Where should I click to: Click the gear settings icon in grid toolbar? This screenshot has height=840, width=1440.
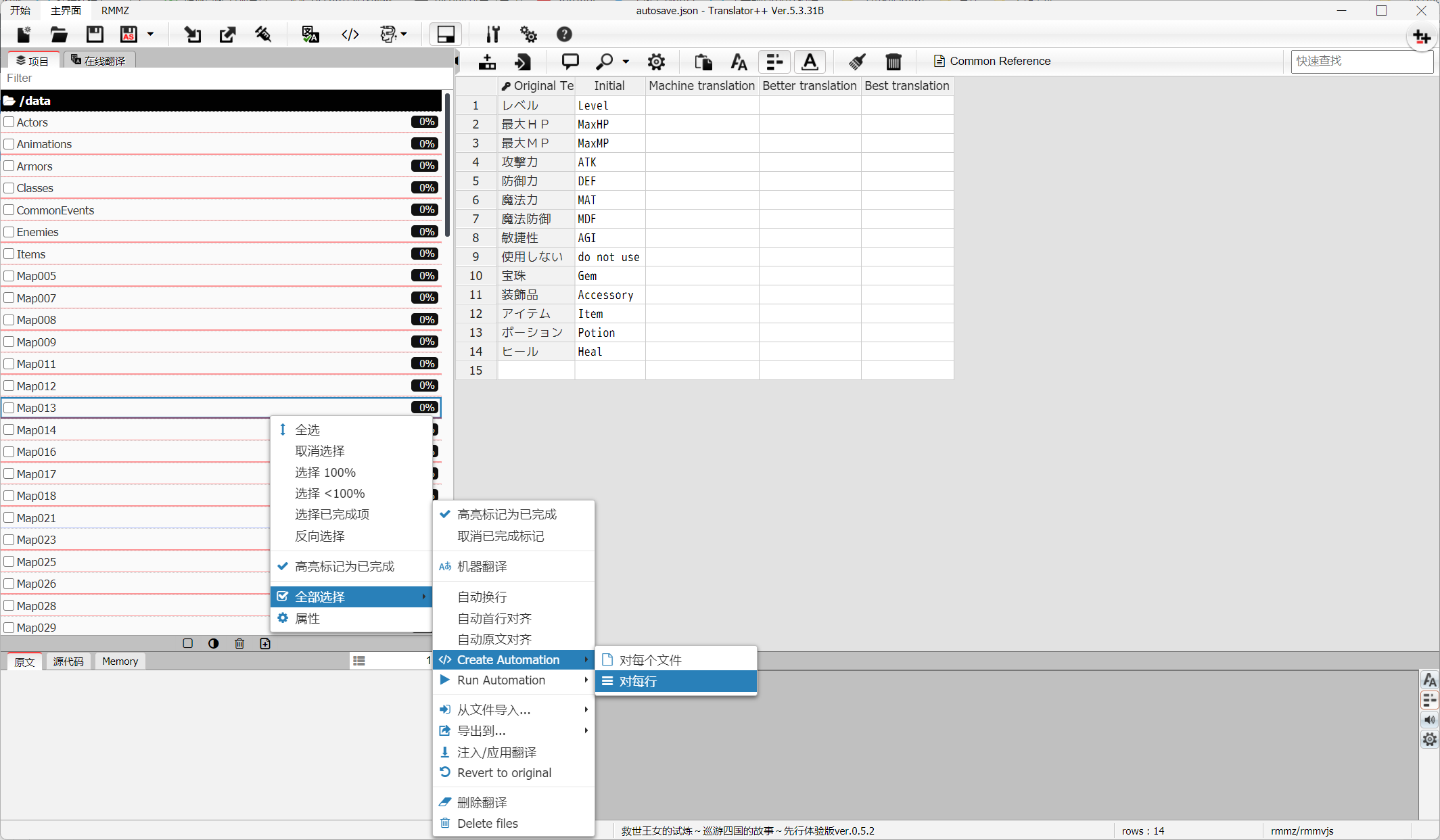click(x=655, y=62)
